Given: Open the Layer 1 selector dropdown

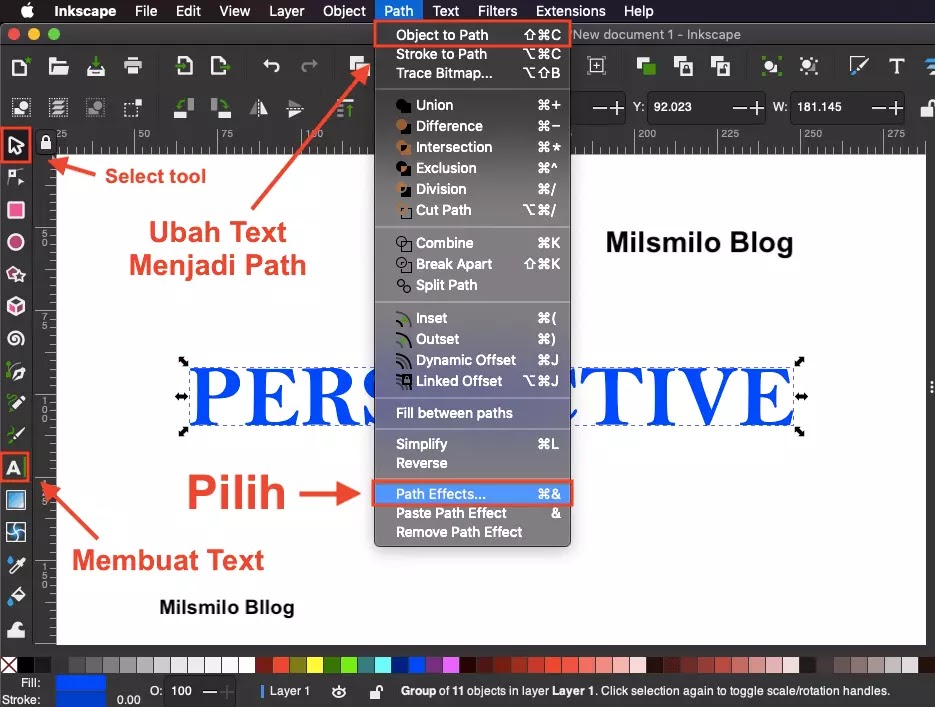Looking at the screenshot, I should [289, 691].
